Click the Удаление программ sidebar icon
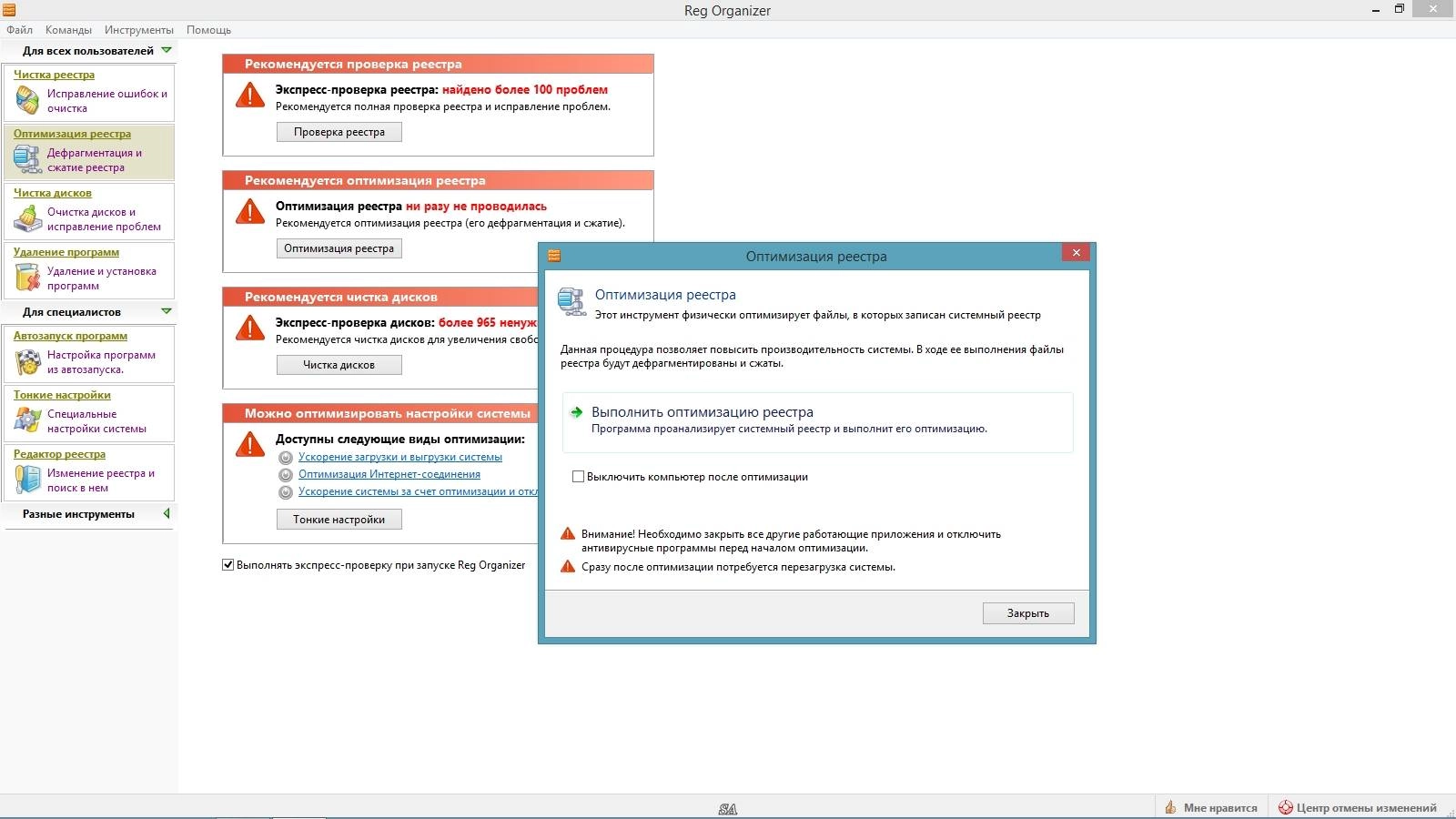The width and height of the screenshot is (1456, 819). click(27, 278)
